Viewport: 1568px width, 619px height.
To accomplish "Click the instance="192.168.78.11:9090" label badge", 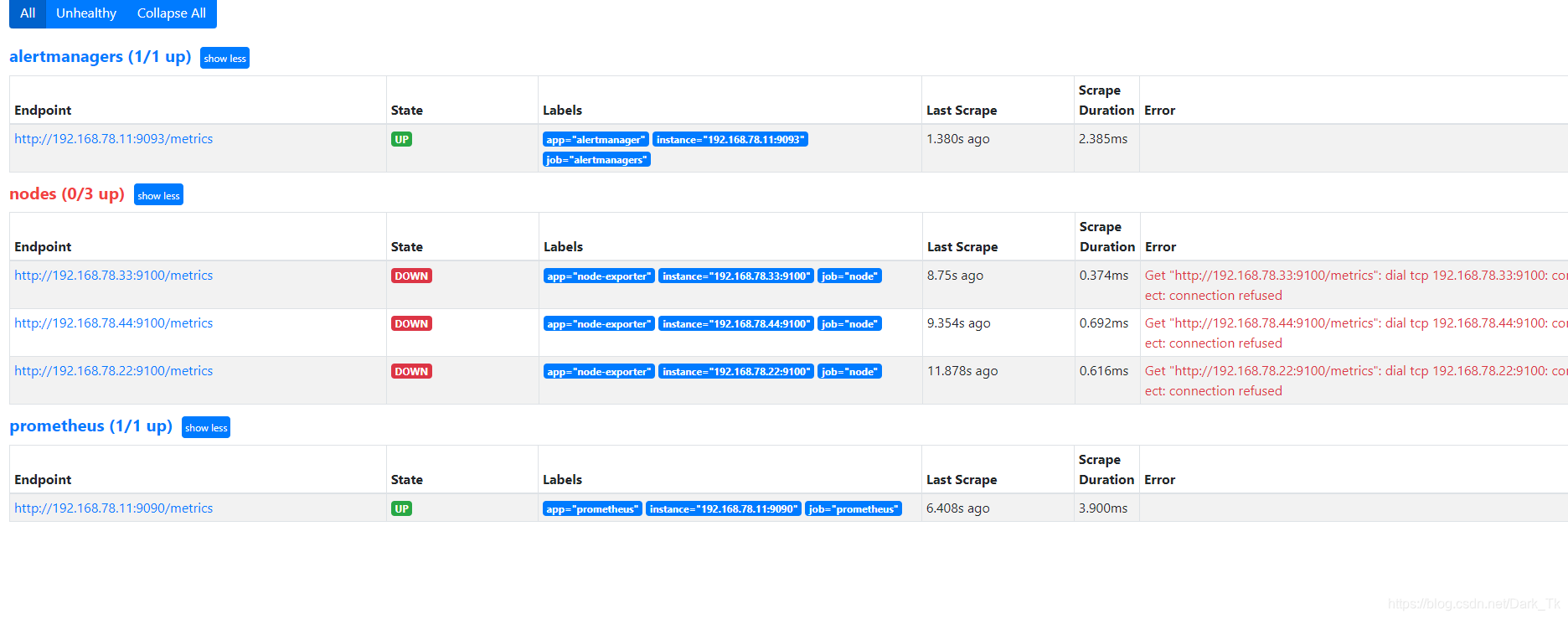I will (724, 509).
